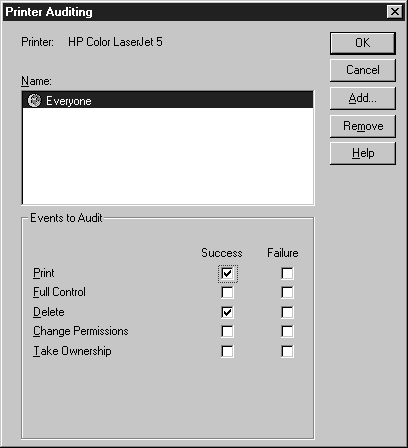This screenshot has height=448, width=408.
Task: Click the Cancel button
Action: 363,70
